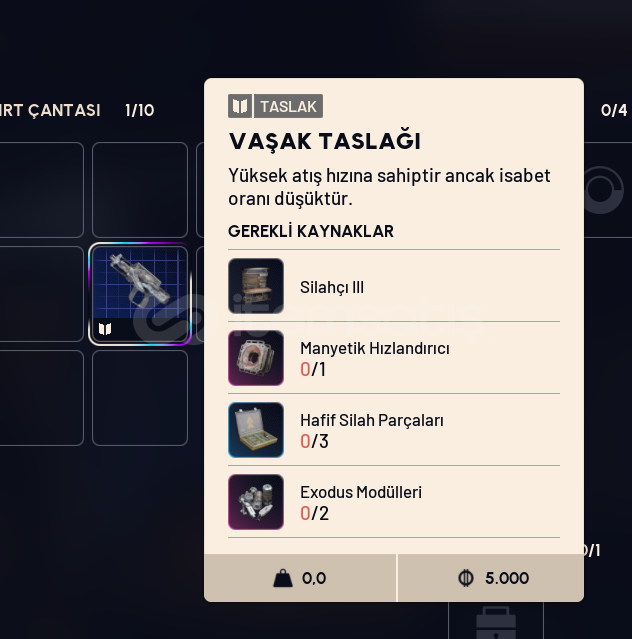Click the weight bag icon
Viewport: 632px width, 639px height.
click(283, 578)
